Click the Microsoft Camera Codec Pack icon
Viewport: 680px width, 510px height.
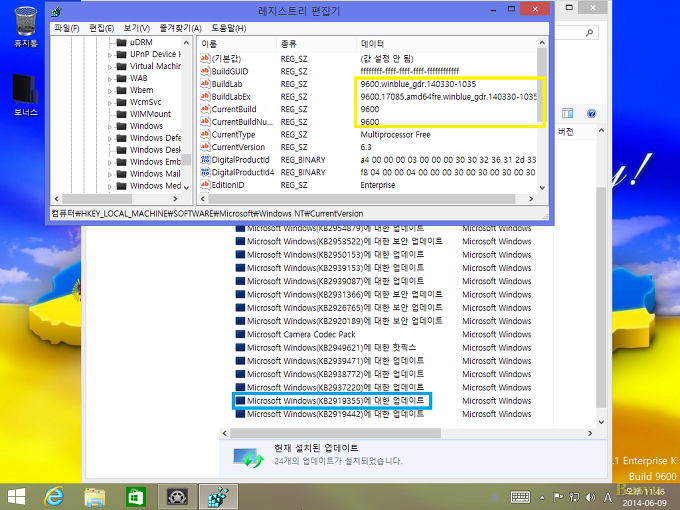(x=240, y=334)
